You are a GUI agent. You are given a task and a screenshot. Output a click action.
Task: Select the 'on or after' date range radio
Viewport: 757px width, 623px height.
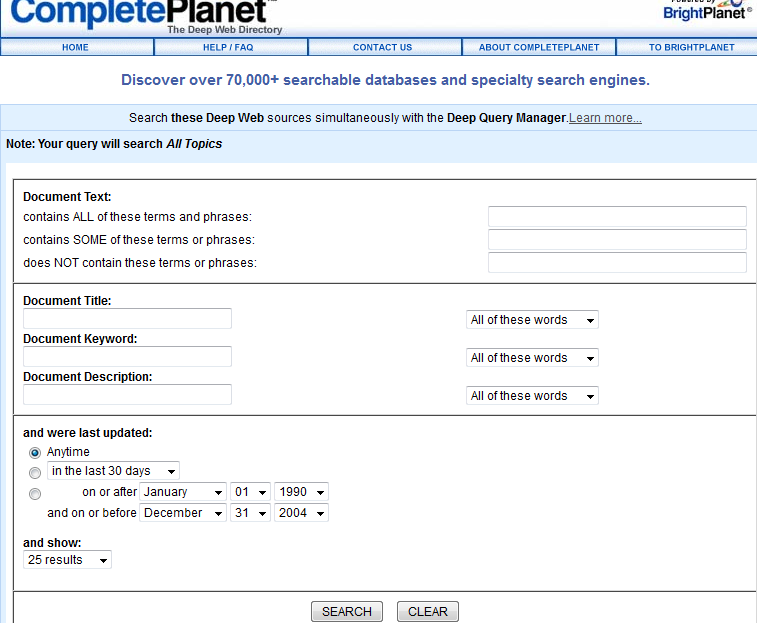click(x=35, y=494)
